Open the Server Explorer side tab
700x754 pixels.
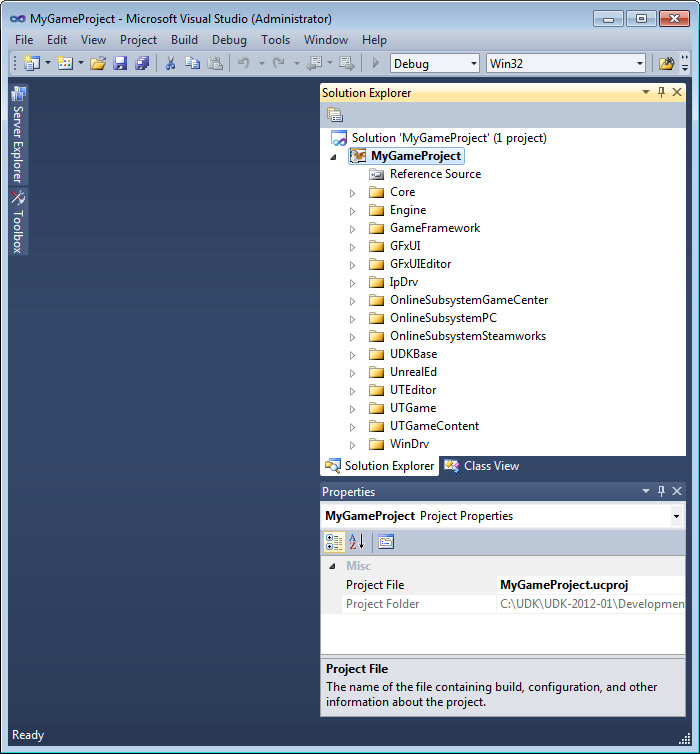point(18,135)
